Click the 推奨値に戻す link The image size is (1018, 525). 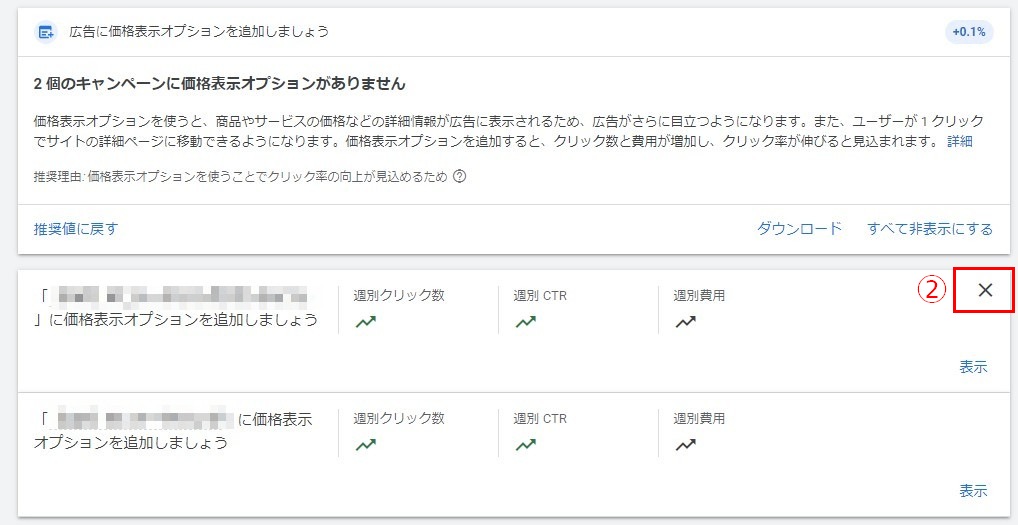tap(76, 228)
